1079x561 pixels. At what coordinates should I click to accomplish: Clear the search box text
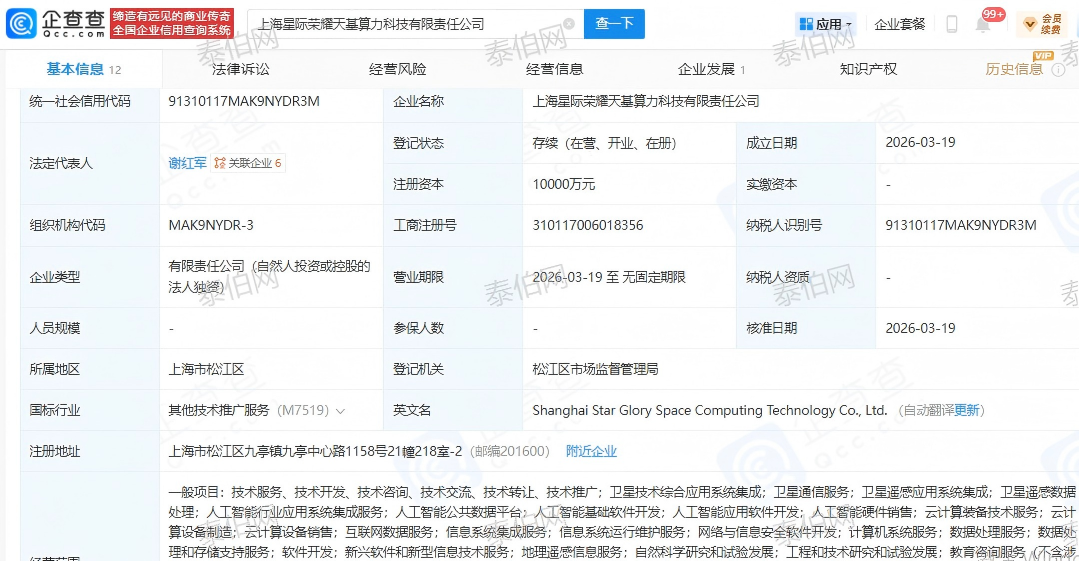point(568,24)
